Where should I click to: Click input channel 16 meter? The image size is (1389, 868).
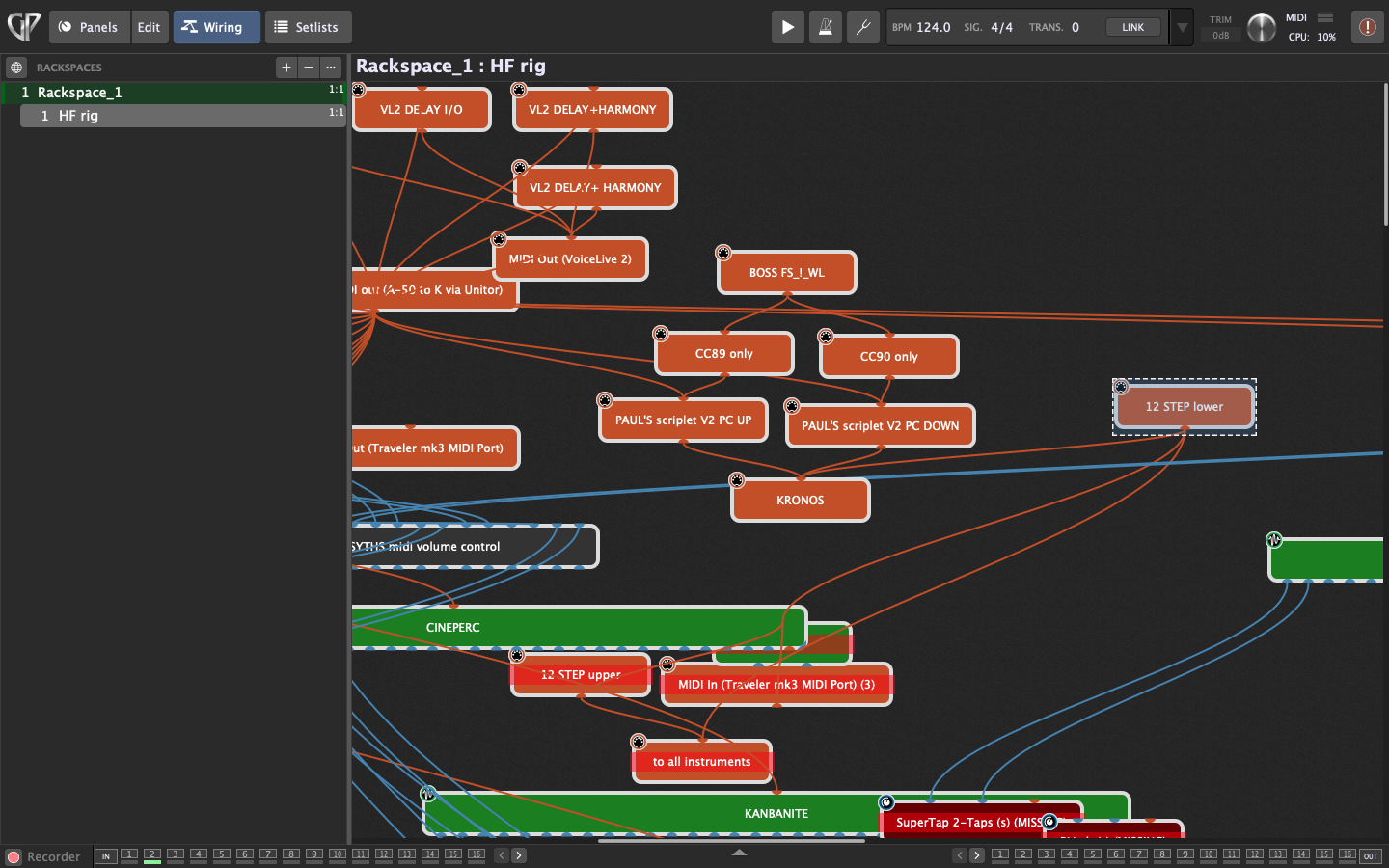click(x=477, y=855)
